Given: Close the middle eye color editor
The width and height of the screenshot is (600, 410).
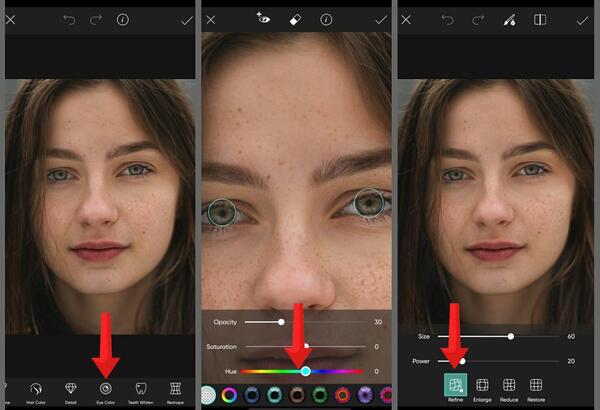Looking at the screenshot, I should (x=211, y=20).
